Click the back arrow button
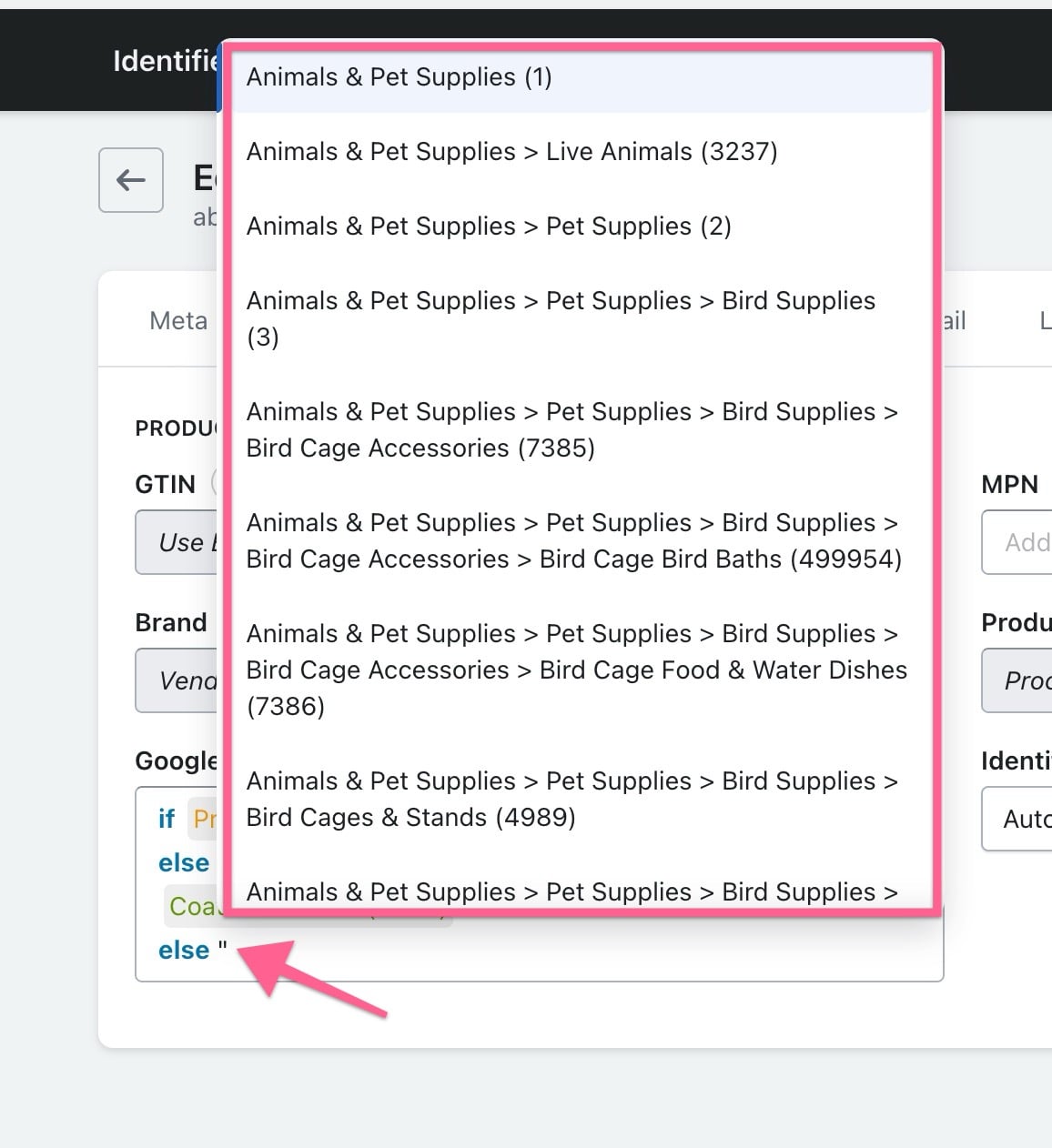Screen dimensions: 1052x1148 click(131, 180)
